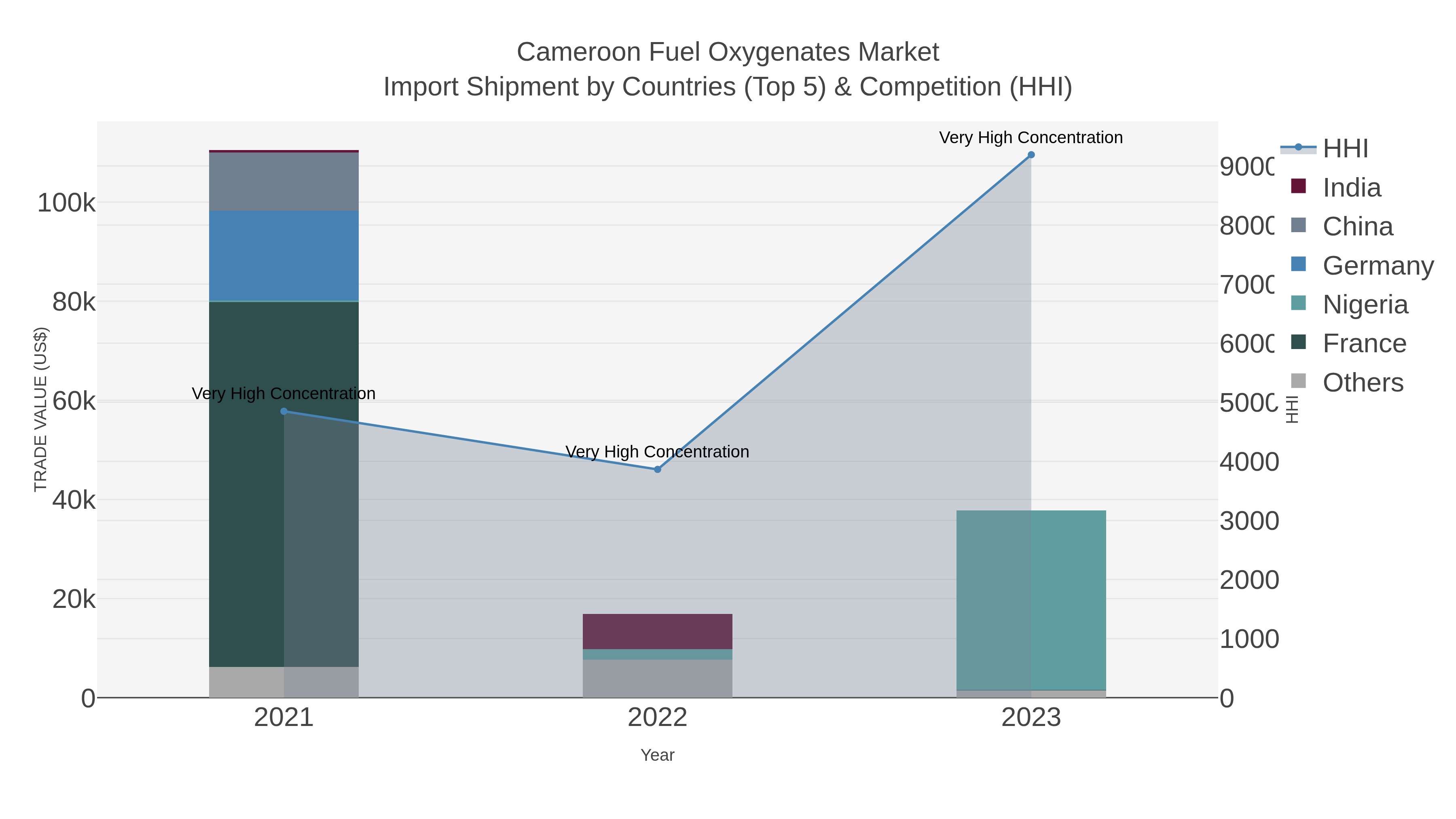Click the 80k trade value axis tick
Screen dimensions: 1456x819
74,302
